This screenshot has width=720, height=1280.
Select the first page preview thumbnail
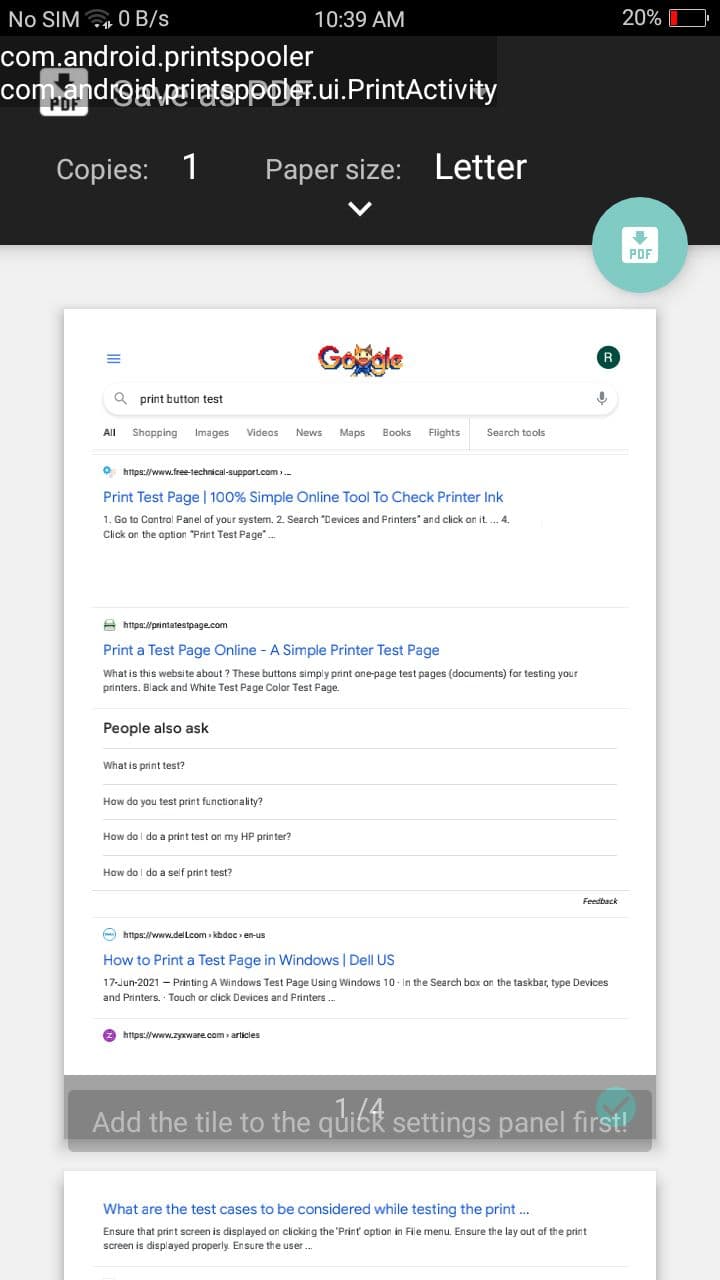[x=360, y=723]
